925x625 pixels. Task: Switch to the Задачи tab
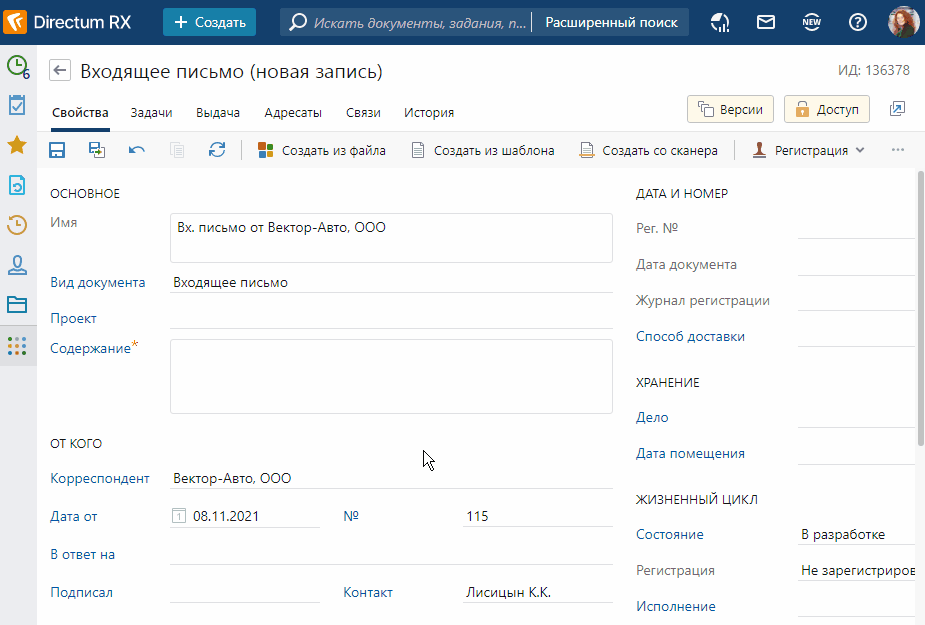point(151,113)
